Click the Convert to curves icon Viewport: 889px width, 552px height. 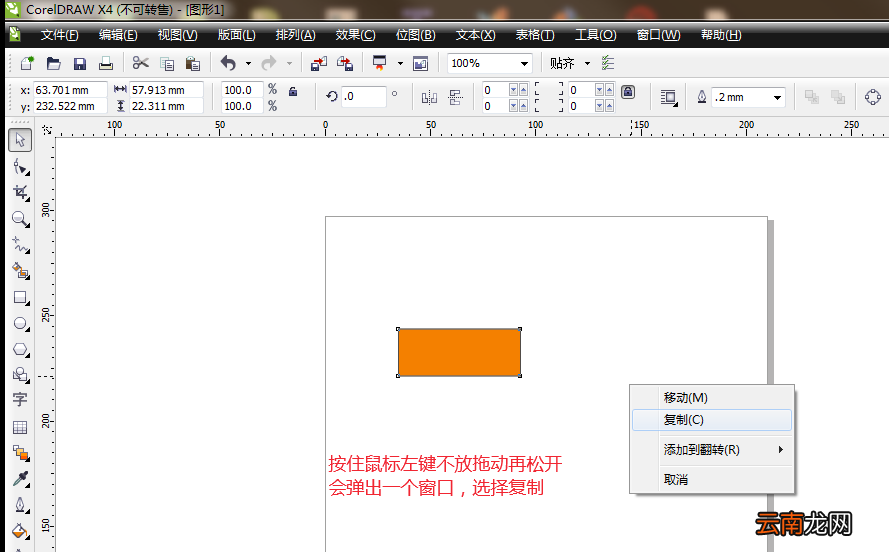coord(873,97)
